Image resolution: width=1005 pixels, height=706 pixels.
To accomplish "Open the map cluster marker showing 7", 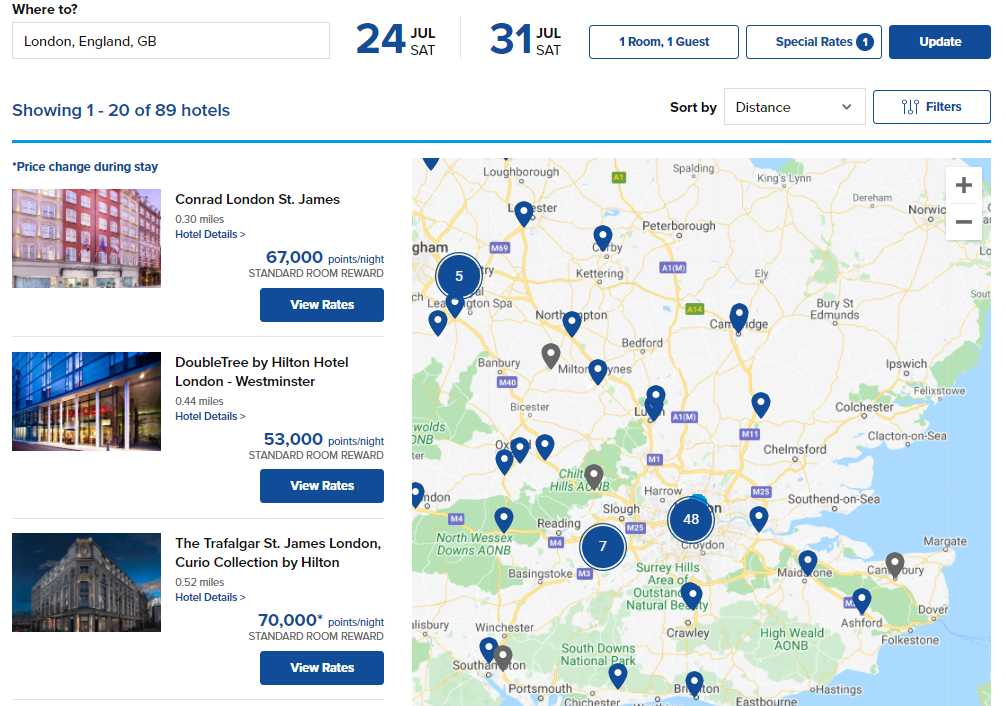I will click(x=602, y=546).
